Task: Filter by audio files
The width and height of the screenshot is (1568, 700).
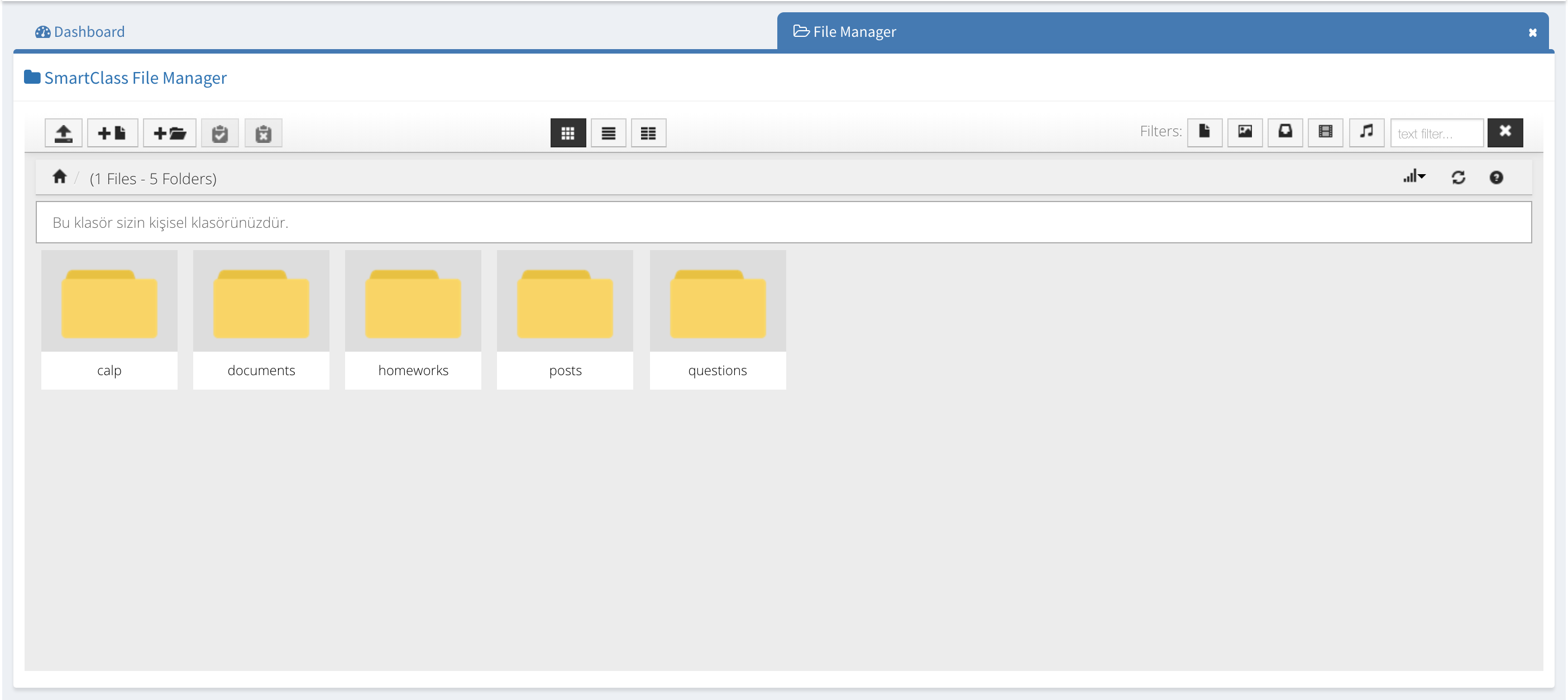Action: point(1366,132)
